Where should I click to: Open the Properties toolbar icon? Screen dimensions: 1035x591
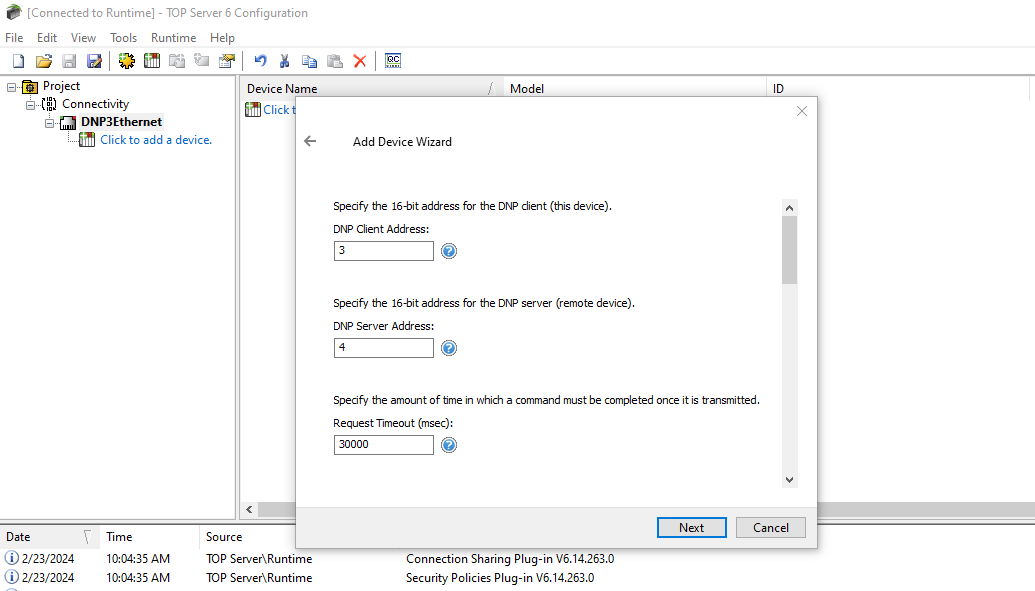227,60
